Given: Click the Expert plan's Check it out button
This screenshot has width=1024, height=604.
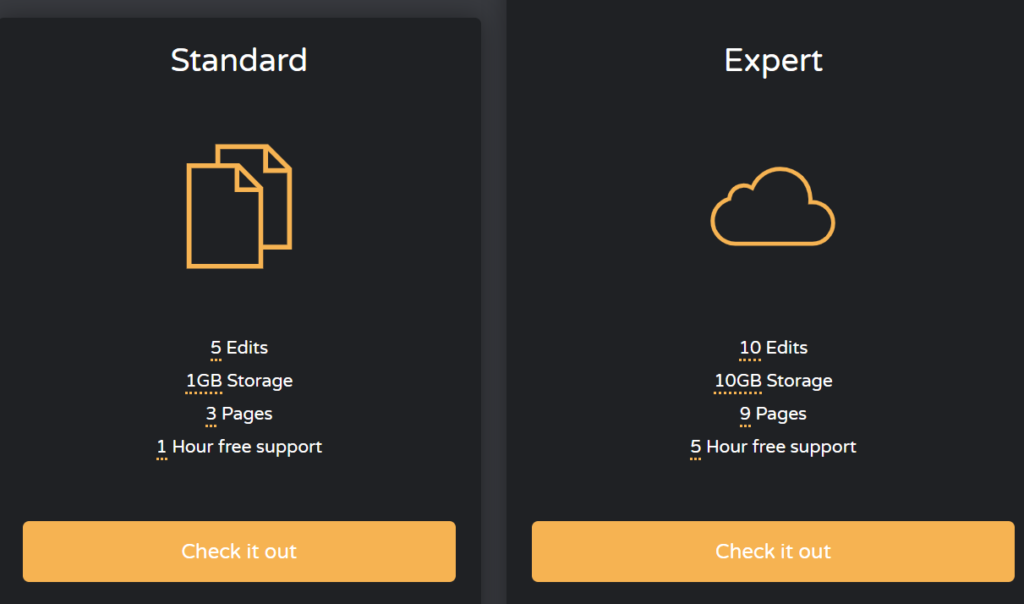Looking at the screenshot, I should 773,551.
